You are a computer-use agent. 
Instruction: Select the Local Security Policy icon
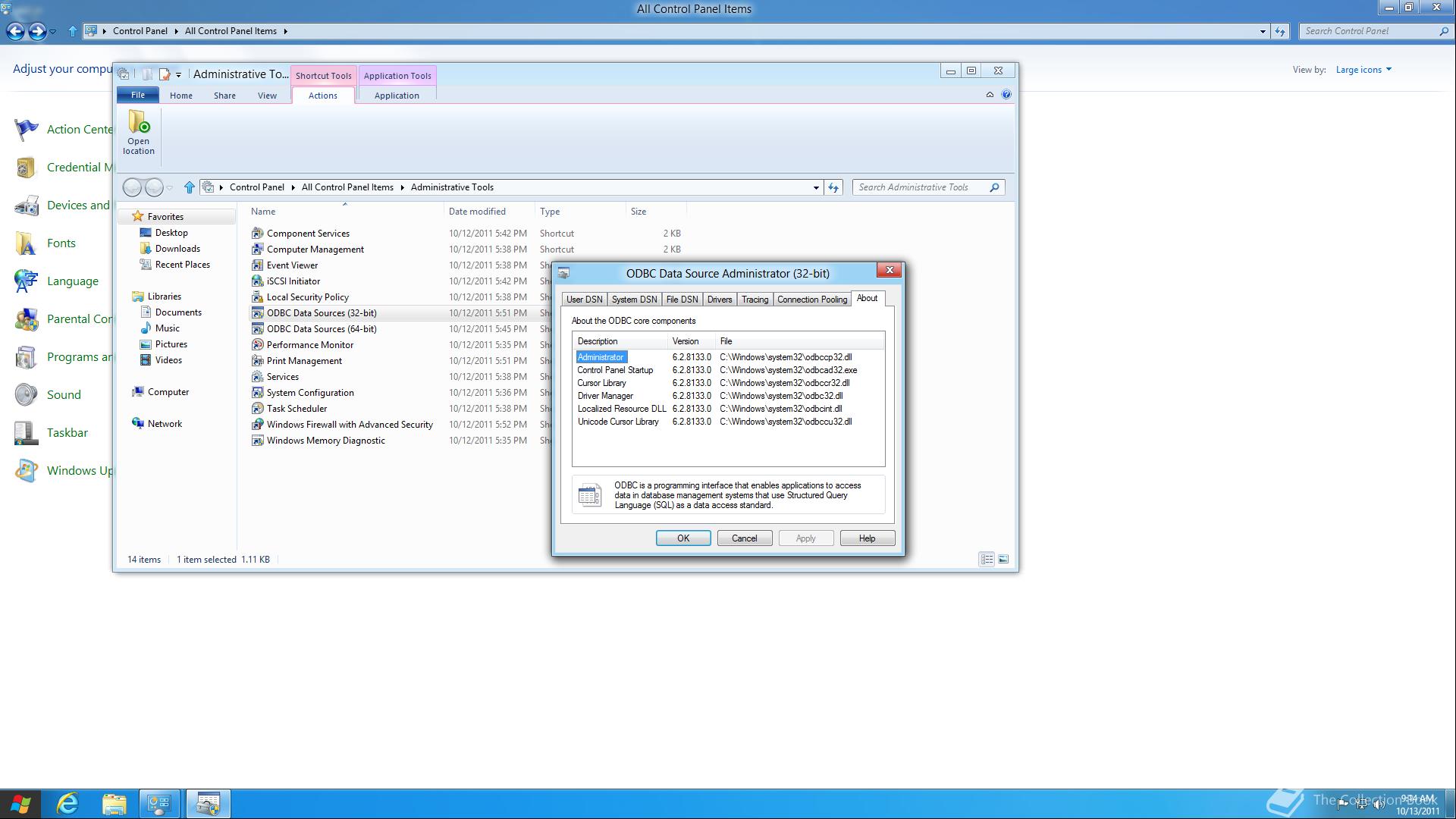tap(258, 297)
